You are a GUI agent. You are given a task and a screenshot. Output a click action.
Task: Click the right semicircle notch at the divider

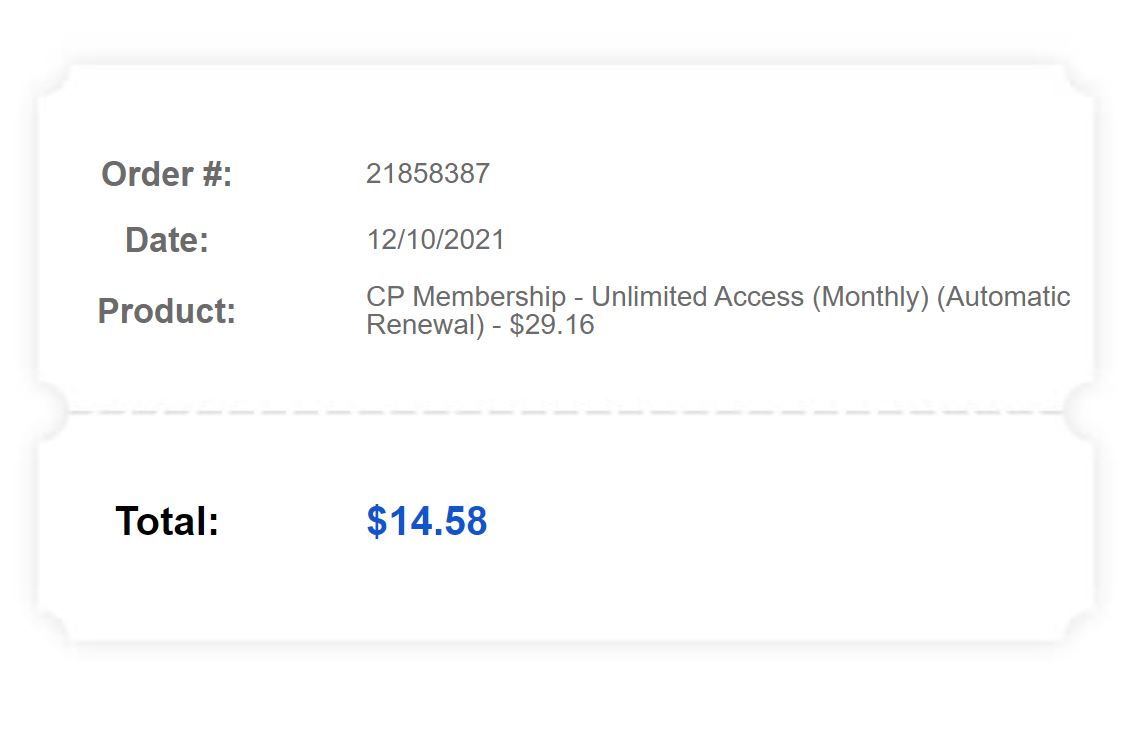[1079, 412]
